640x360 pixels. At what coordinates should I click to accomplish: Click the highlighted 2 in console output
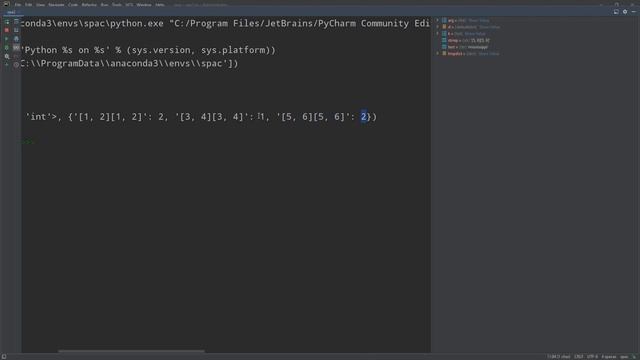[364, 117]
